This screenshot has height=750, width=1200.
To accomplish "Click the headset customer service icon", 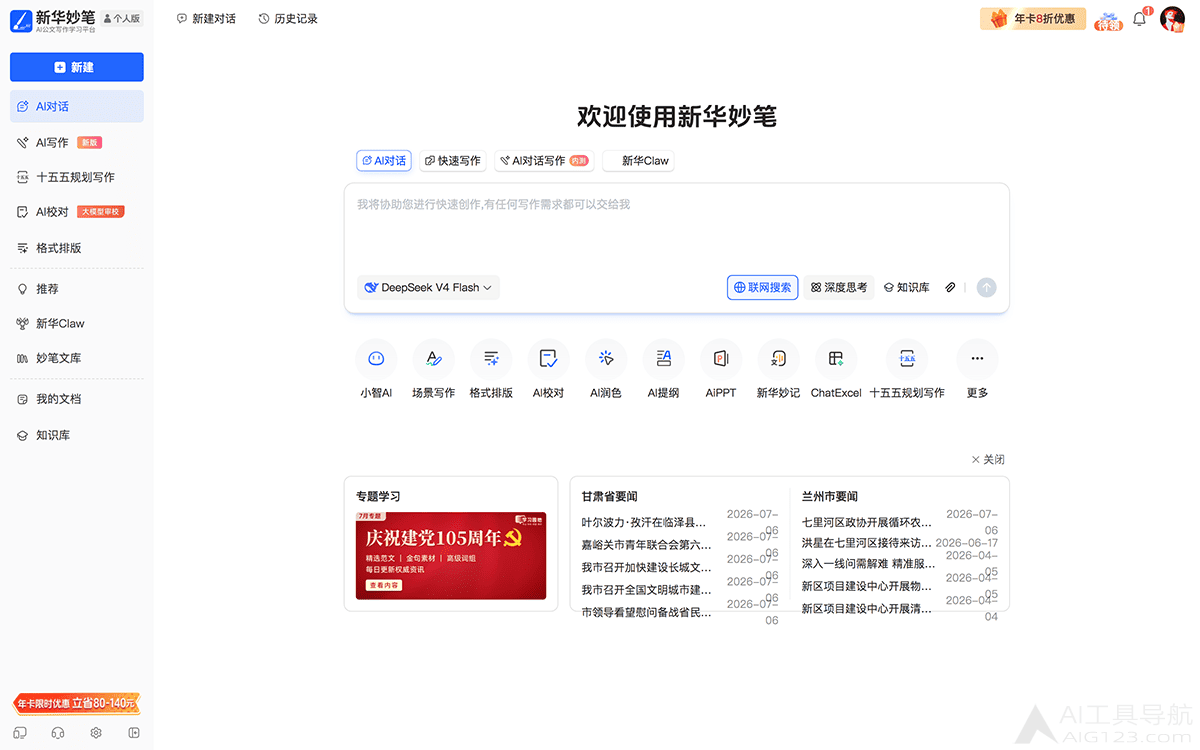I will click(58, 733).
